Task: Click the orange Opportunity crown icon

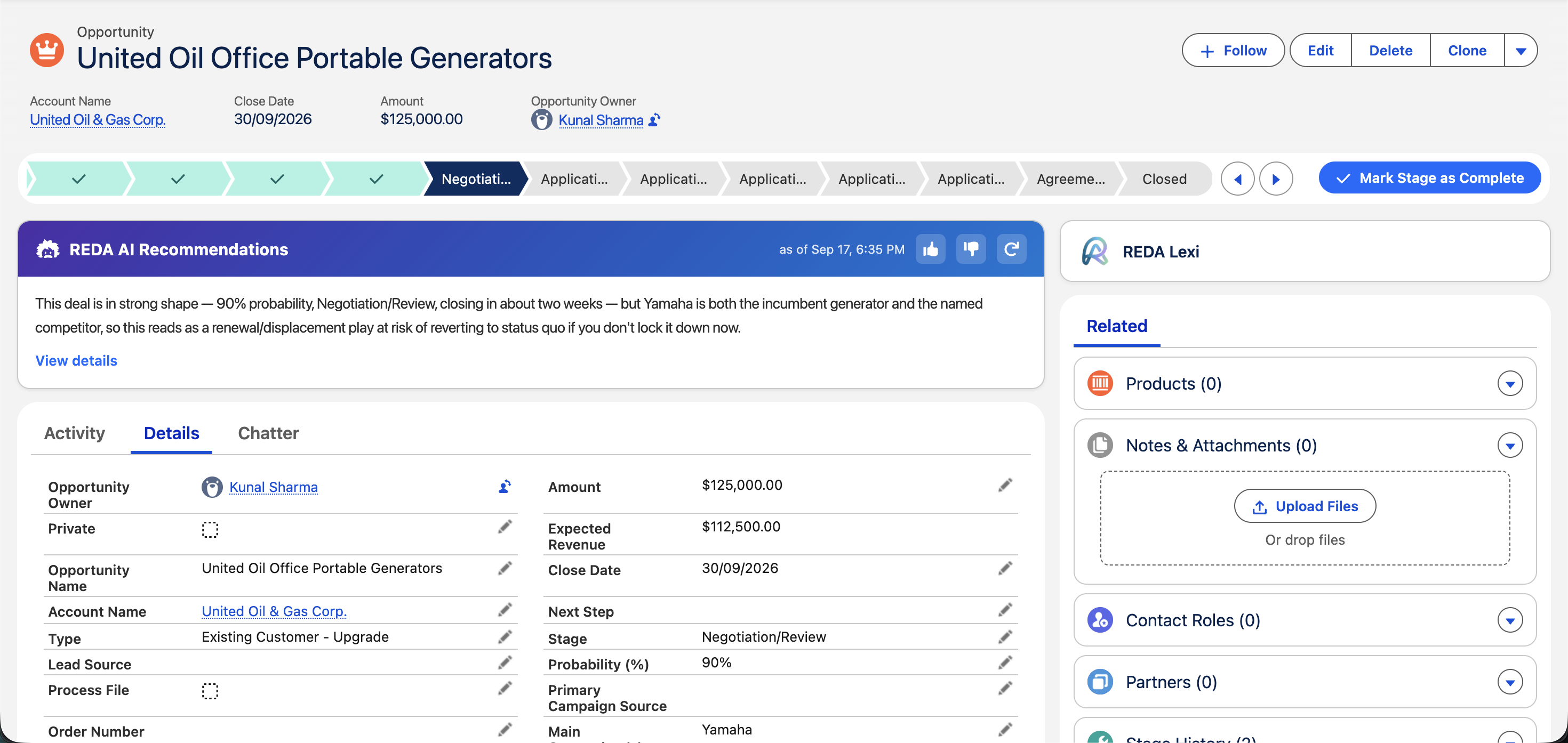Action: pyautogui.click(x=47, y=50)
